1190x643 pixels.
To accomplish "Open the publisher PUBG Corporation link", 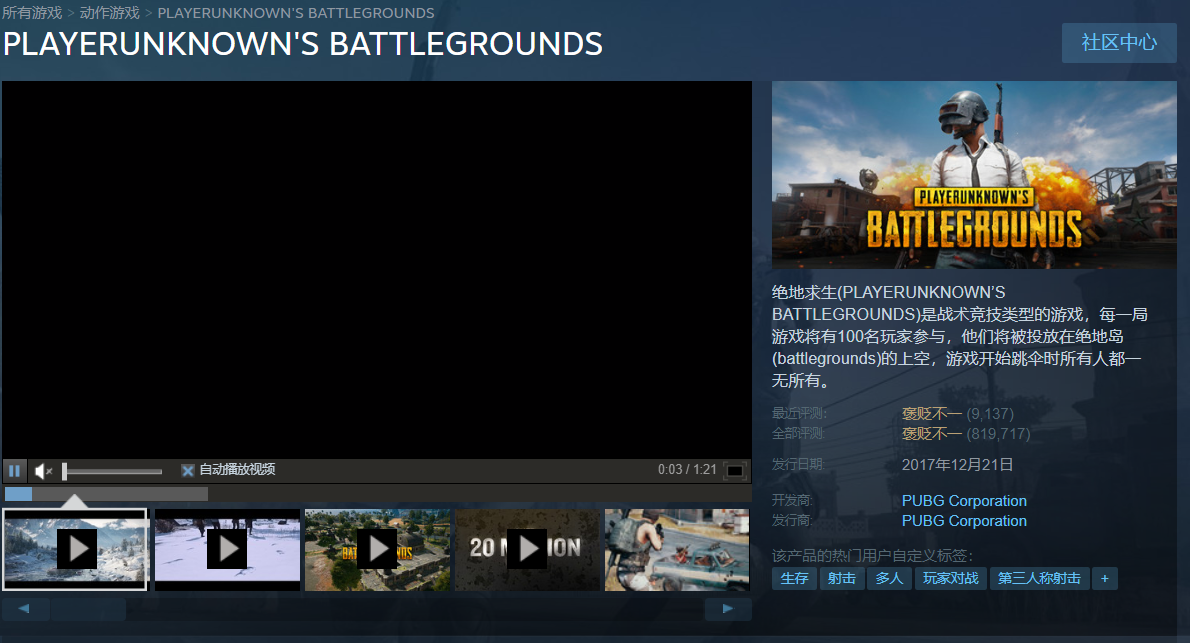I will [964, 521].
